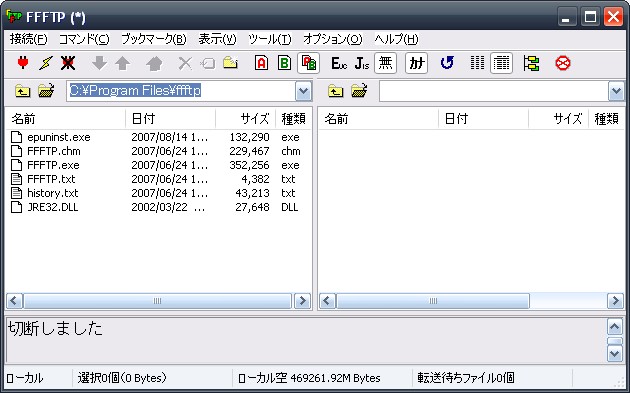Viewport: 630px width, 393px height.
Task: Expand the local path dropdown
Action: 303,91
